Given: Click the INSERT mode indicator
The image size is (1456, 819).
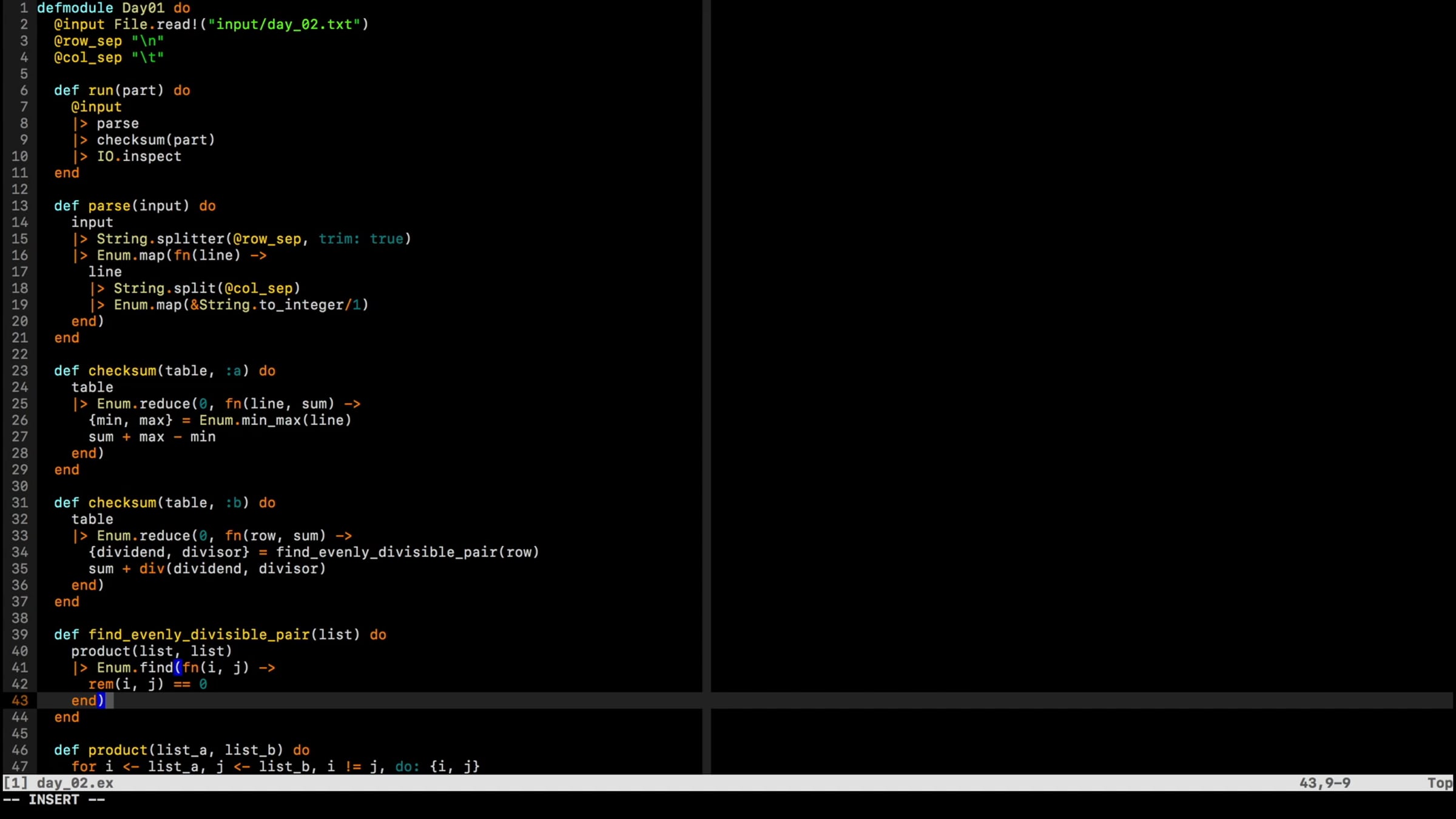Looking at the screenshot, I should coord(53,800).
